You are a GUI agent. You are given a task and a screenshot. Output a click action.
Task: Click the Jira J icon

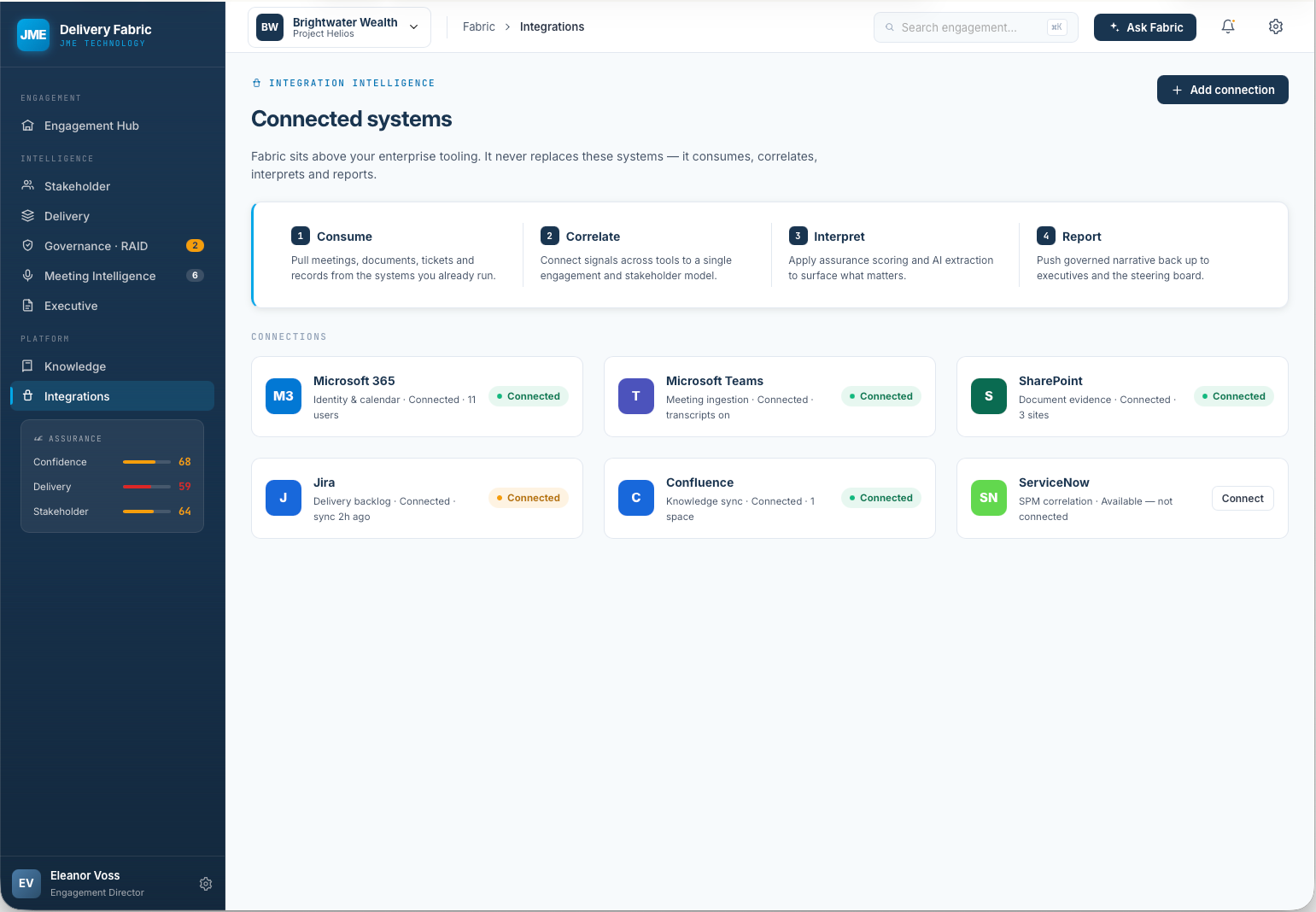[x=284, y=498]
